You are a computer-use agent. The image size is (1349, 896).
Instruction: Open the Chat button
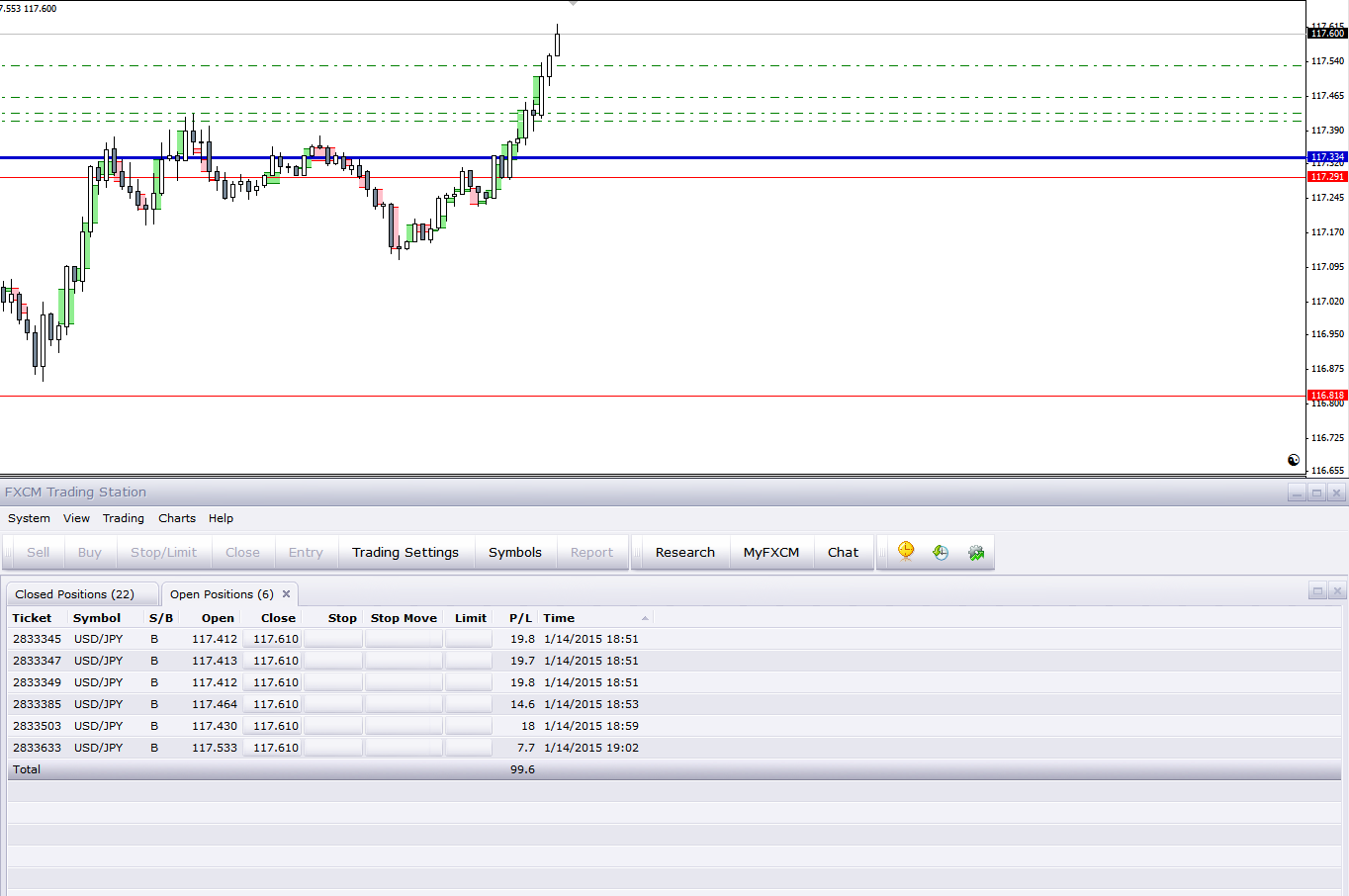pos(844,553)
